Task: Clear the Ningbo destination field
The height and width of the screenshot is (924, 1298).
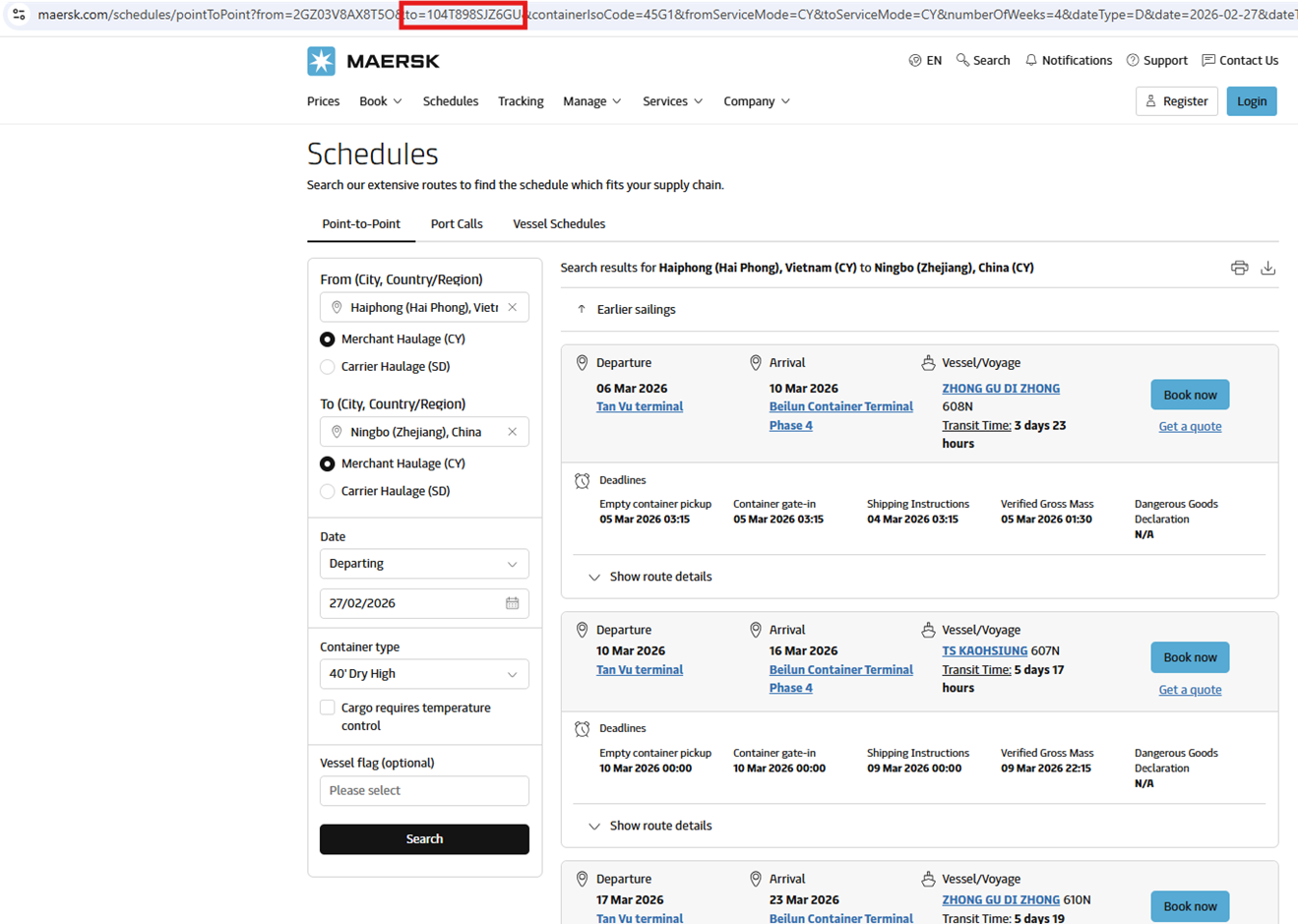Action: pyautogui.click(x=512, y=432)
